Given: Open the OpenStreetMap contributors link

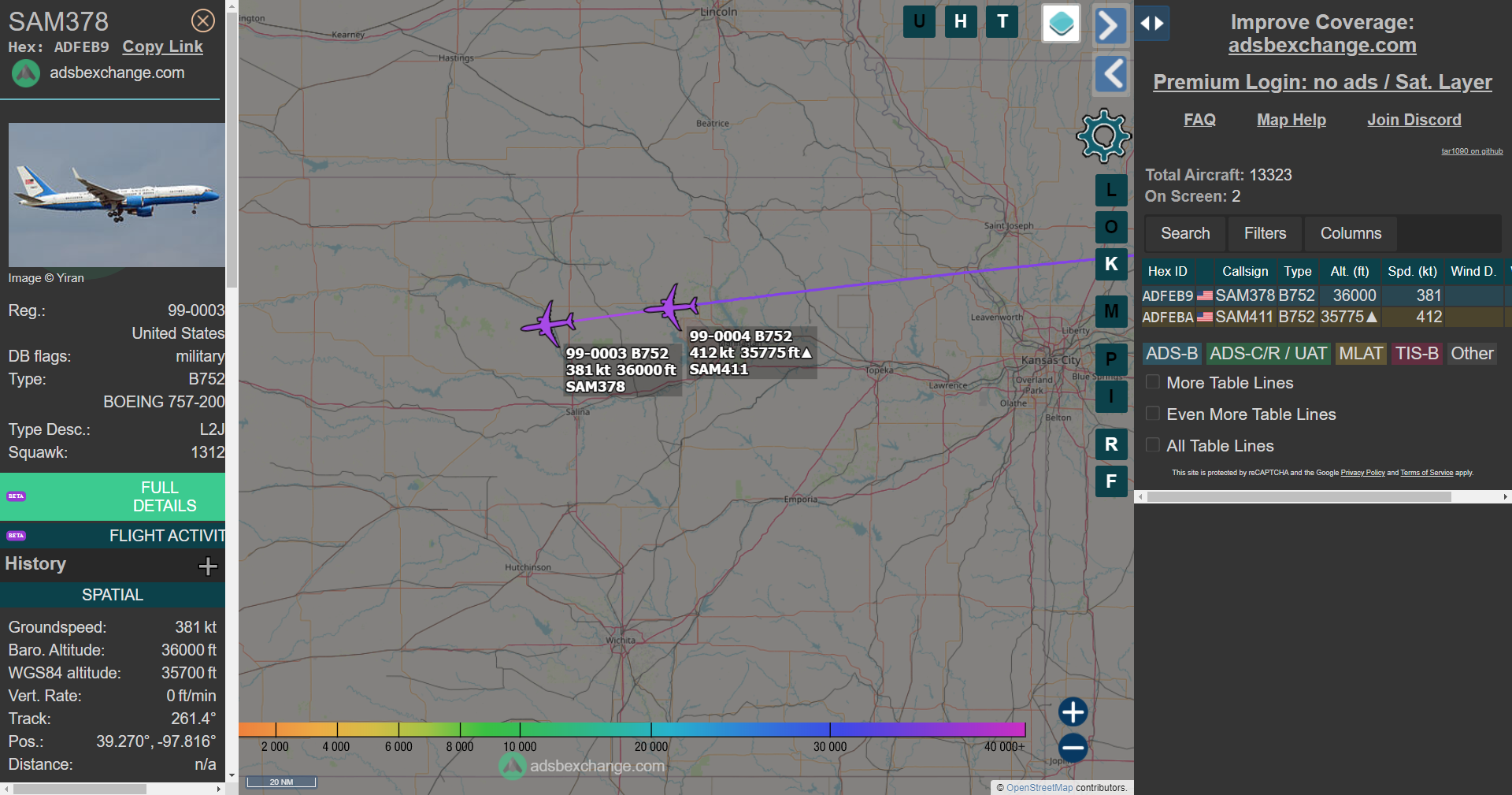Looking at the screenshot, I should [1039, 787].
